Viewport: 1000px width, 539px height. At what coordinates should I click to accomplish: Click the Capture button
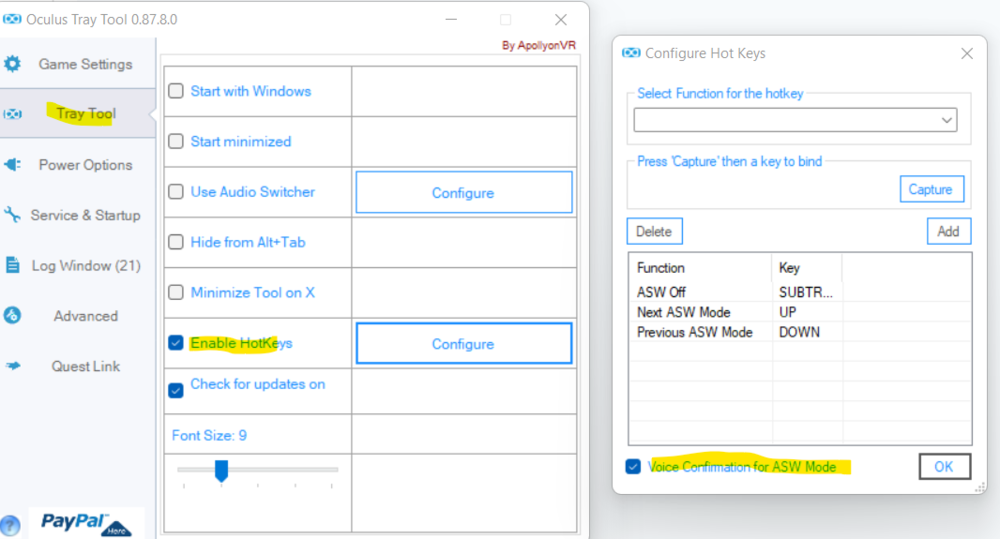tap(931, 189)
